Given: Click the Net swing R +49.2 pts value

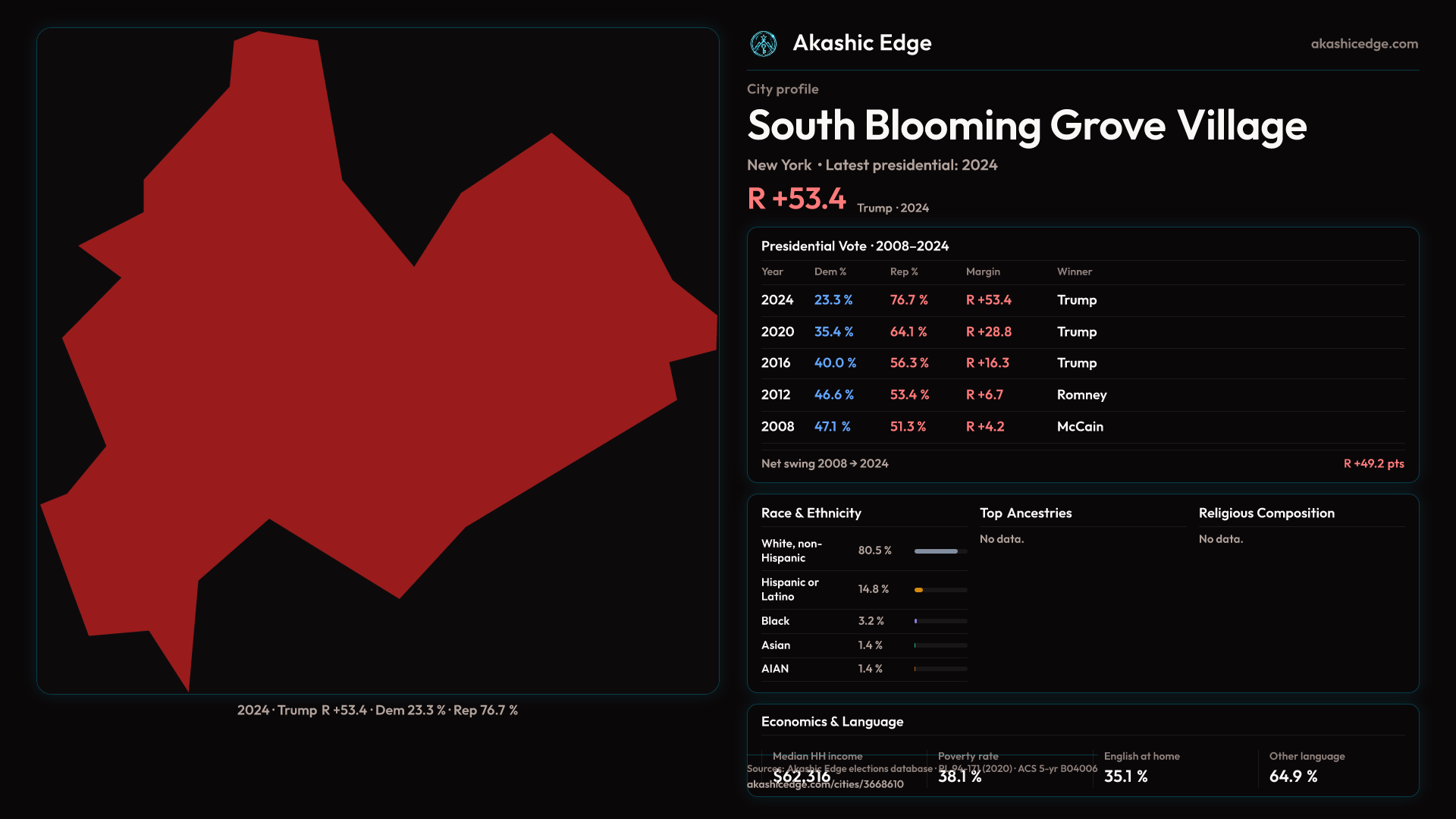Looking at the screenshot, I should coord(1373,463).
